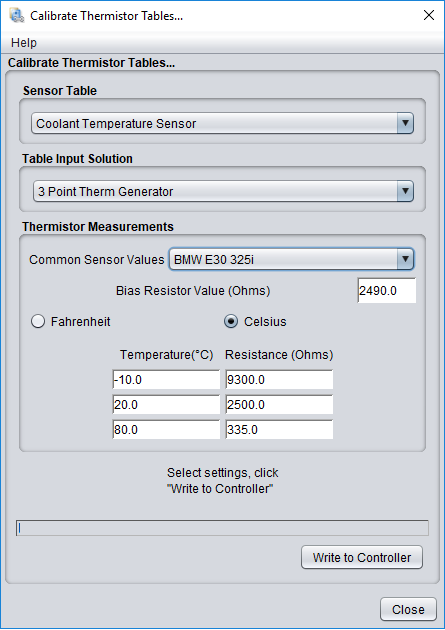Screen dimensions: 445x630
Task: Click the application icon in title bar
Action: click(x=16, y=16)
